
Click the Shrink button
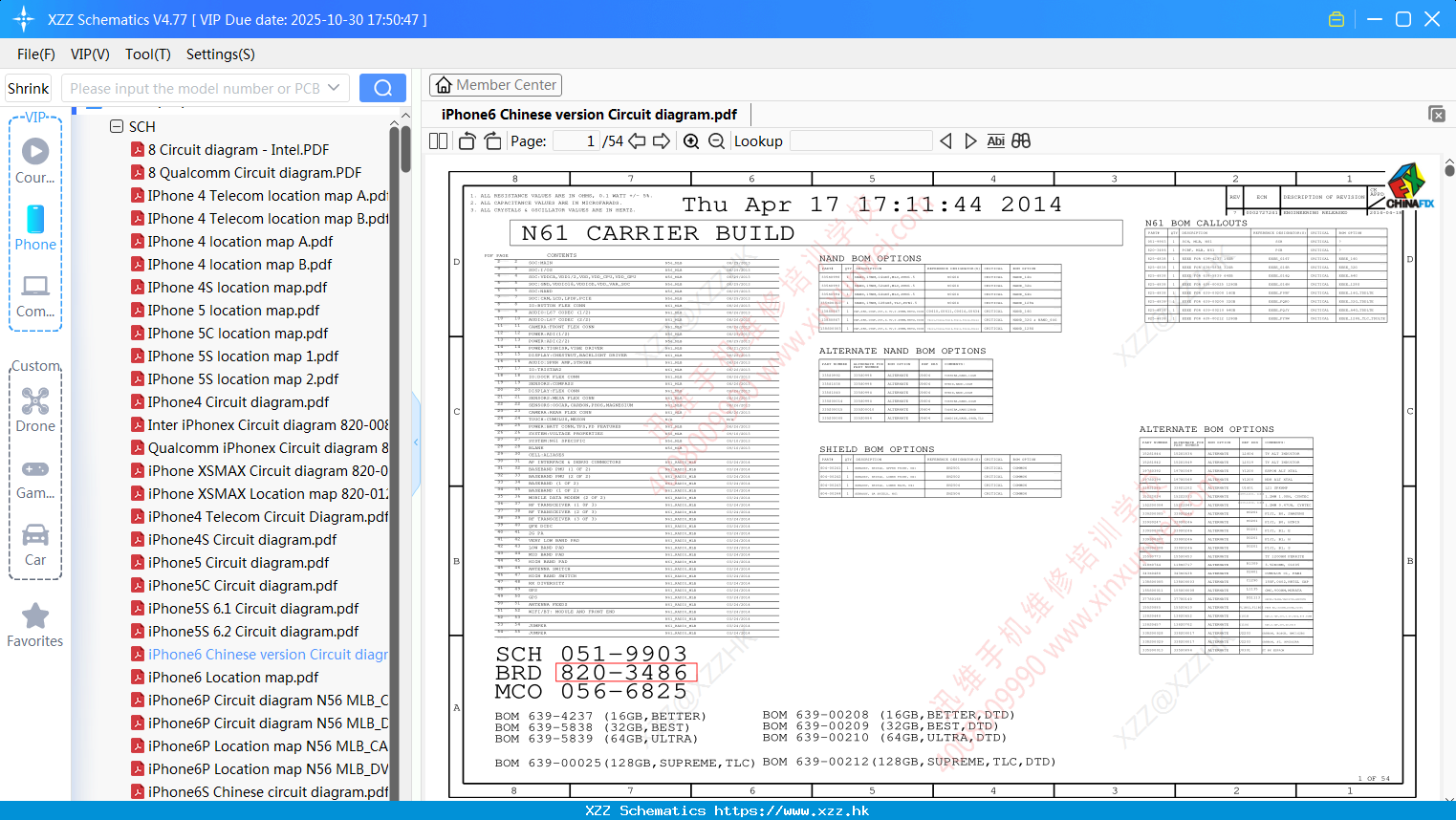click(x=29, y=88)
